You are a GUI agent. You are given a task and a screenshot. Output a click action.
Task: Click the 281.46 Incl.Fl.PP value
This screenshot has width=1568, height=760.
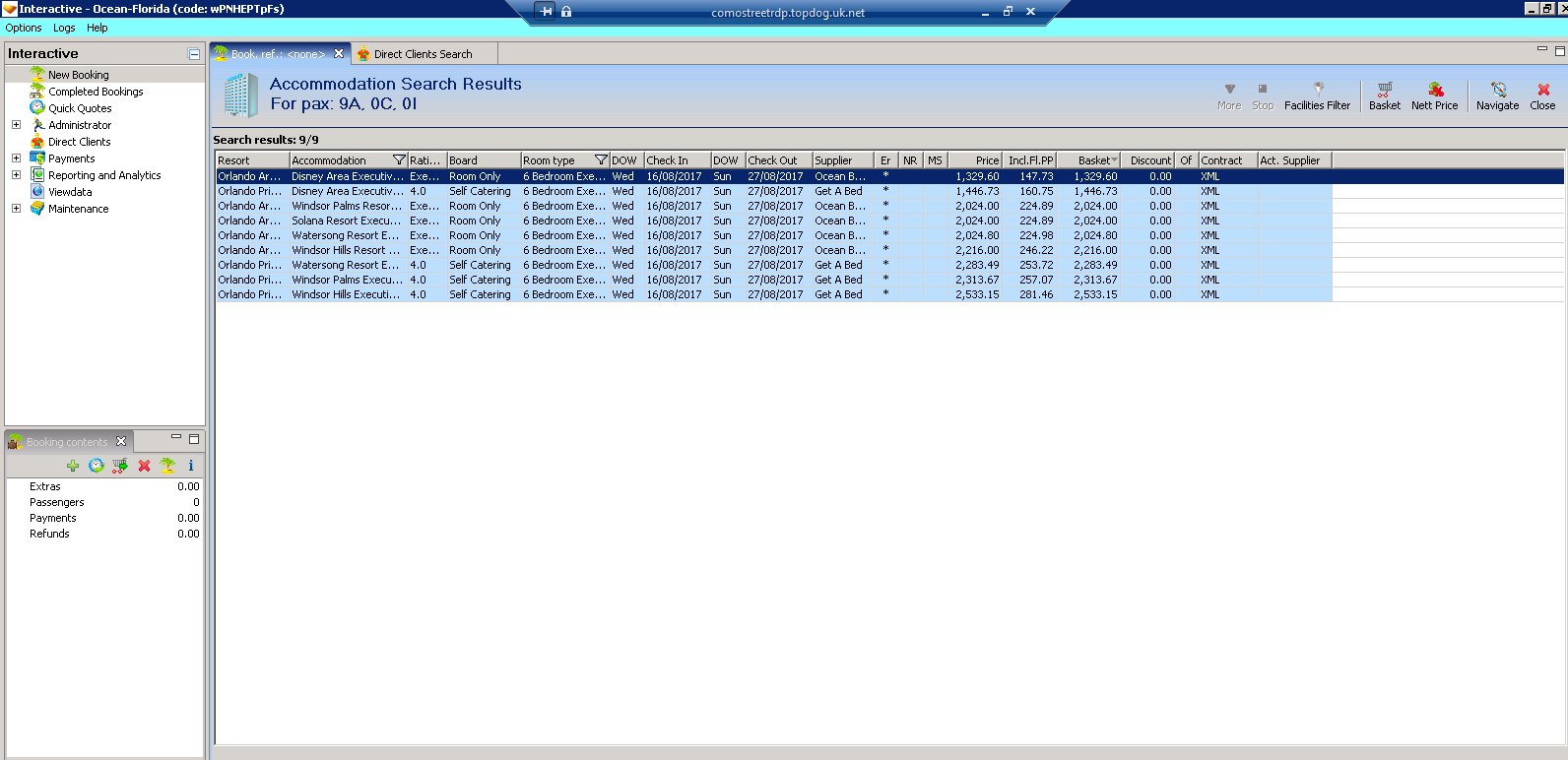pos(1036,294)
